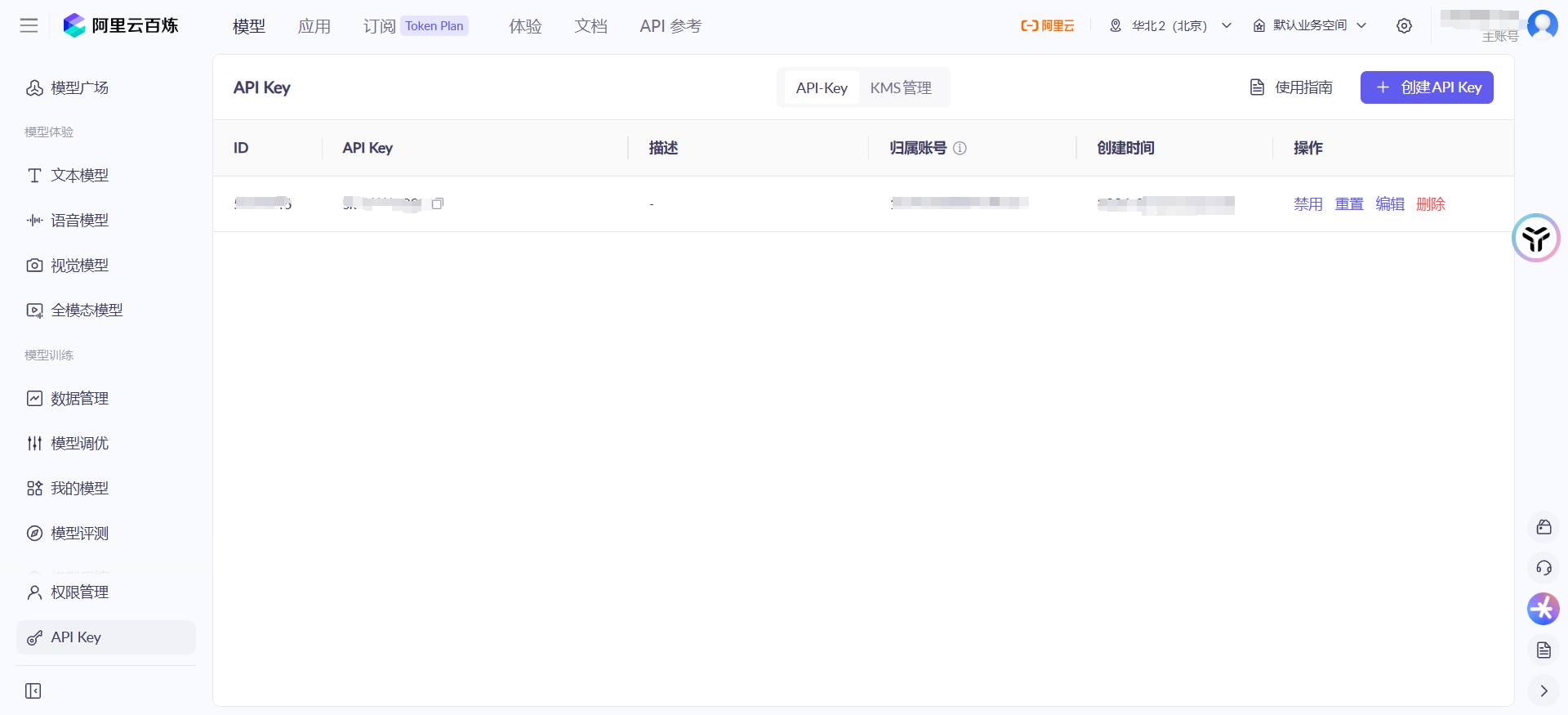Viewport: 1568px width, 715px height.
Task: Open 模型评测 in sidebar
Action: point(106,534)
